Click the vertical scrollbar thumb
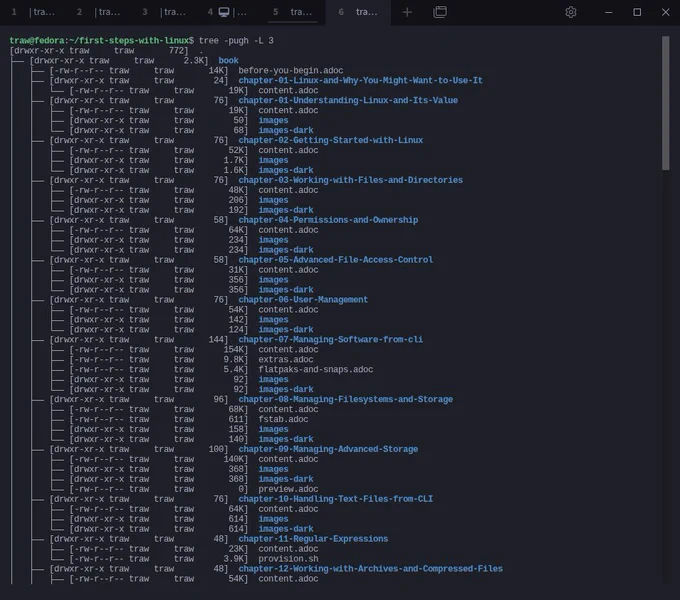 click(x=666, y=103)
